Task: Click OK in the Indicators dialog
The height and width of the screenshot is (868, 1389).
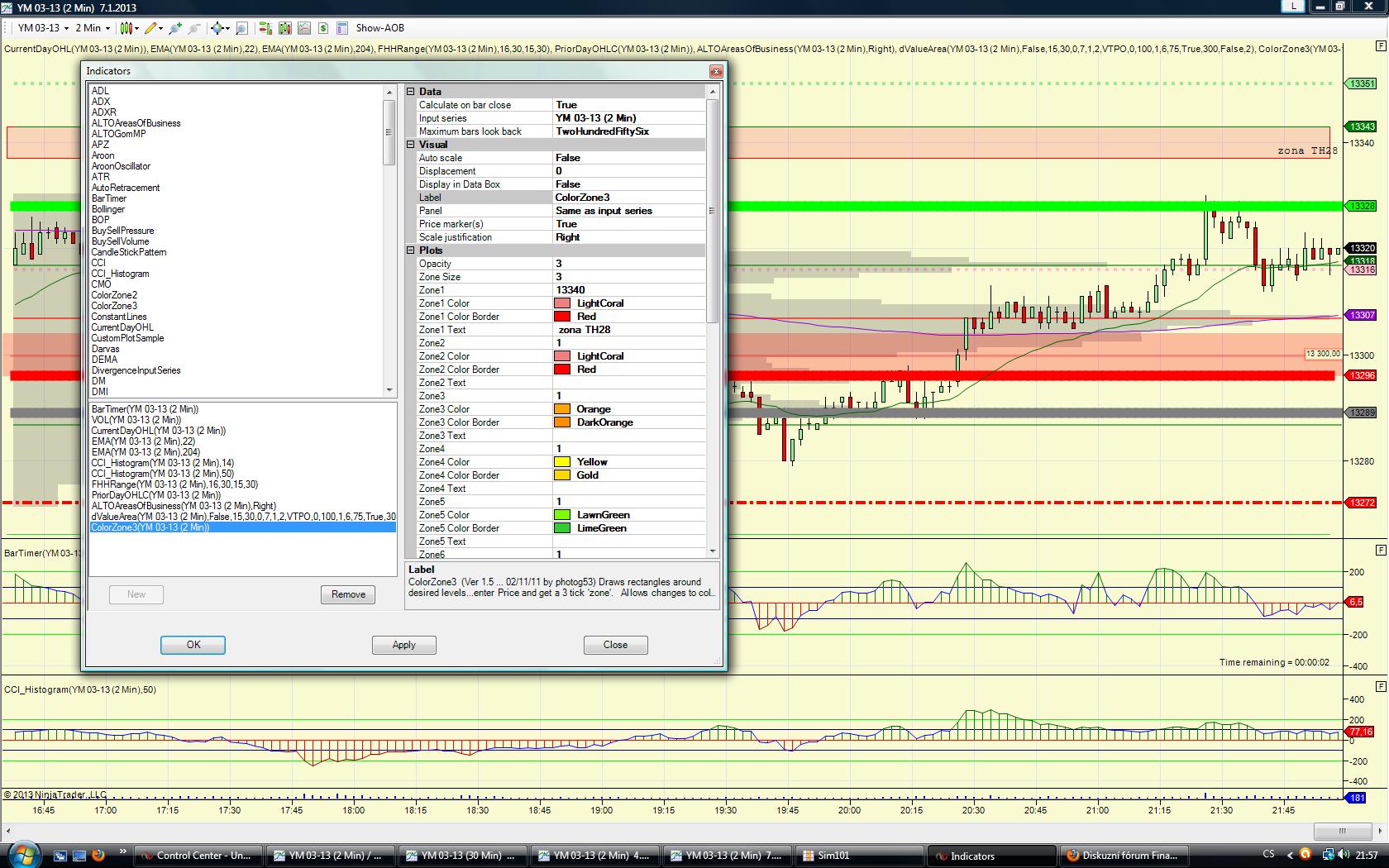Action: 193,645
